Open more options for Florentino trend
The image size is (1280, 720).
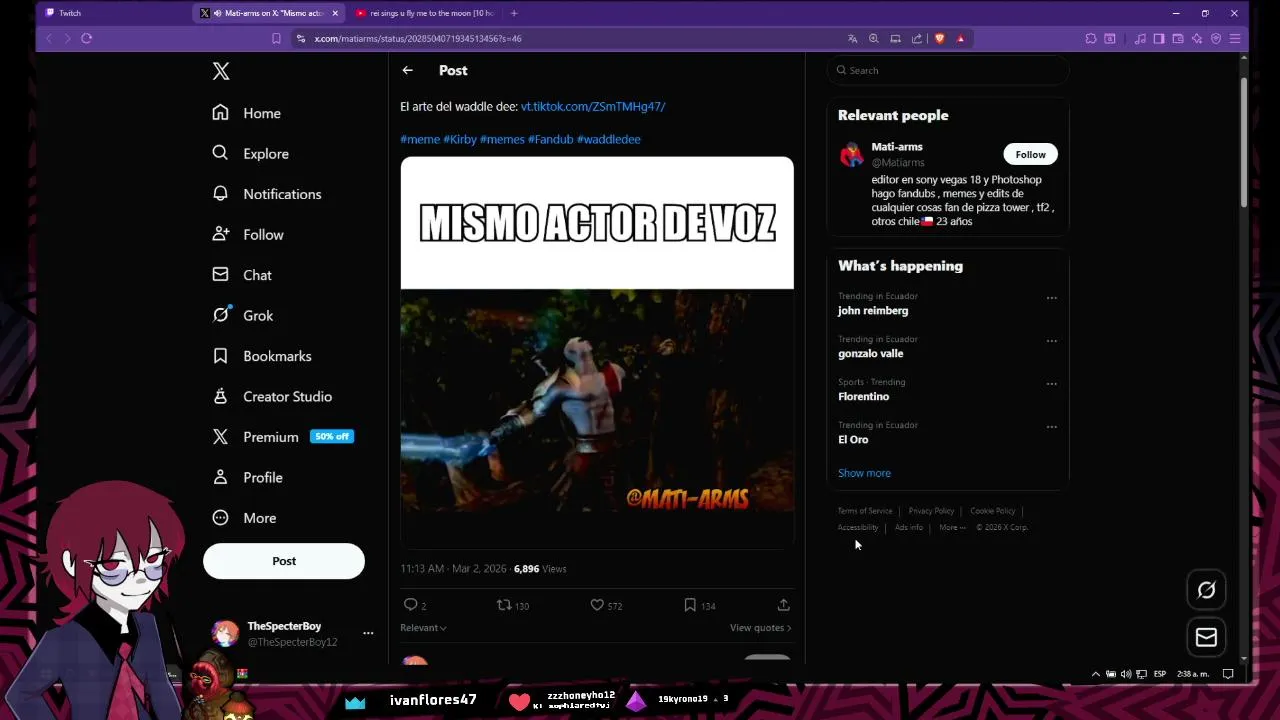click(1051, 384)
